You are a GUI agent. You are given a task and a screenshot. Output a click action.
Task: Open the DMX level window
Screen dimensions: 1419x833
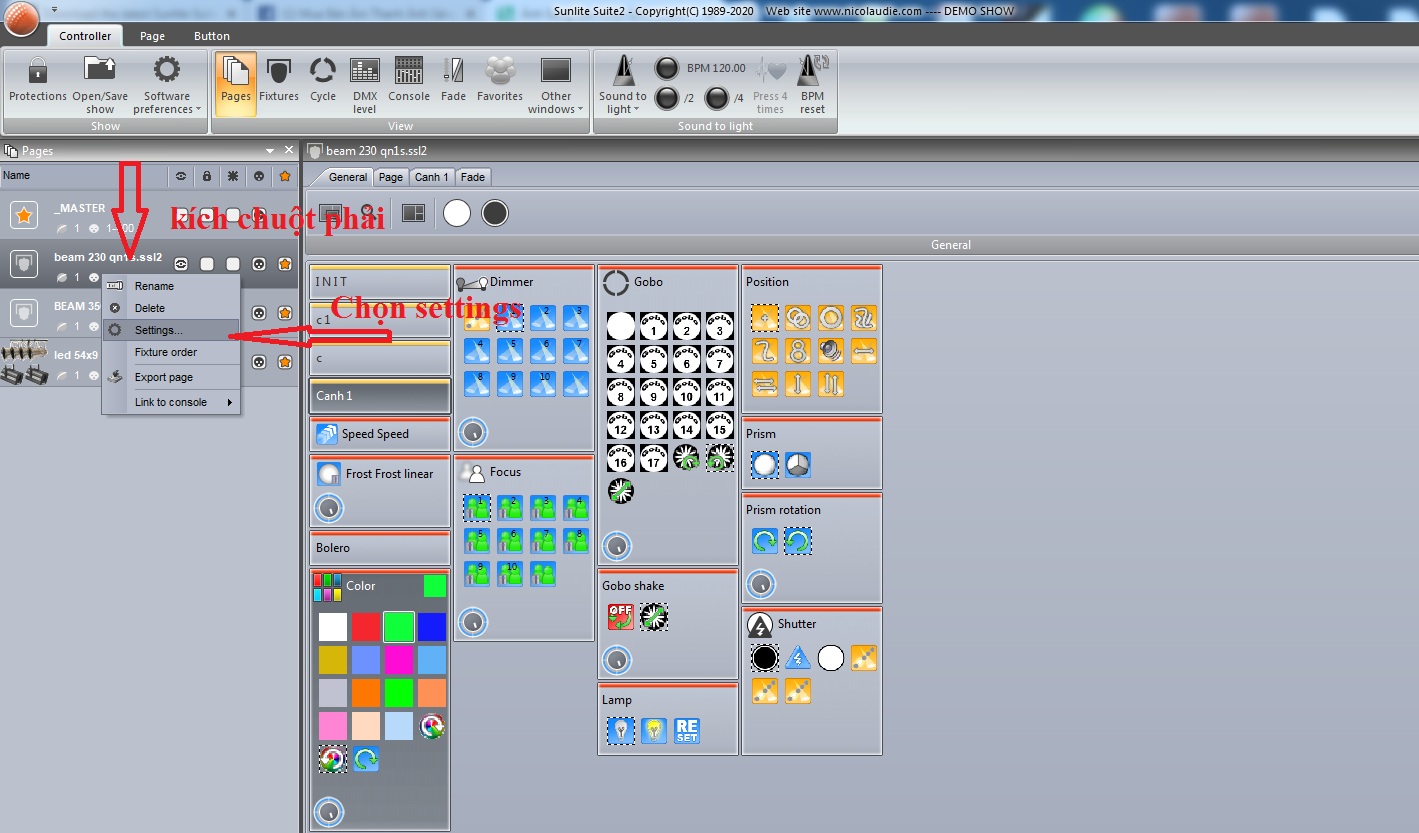[365, 84]
